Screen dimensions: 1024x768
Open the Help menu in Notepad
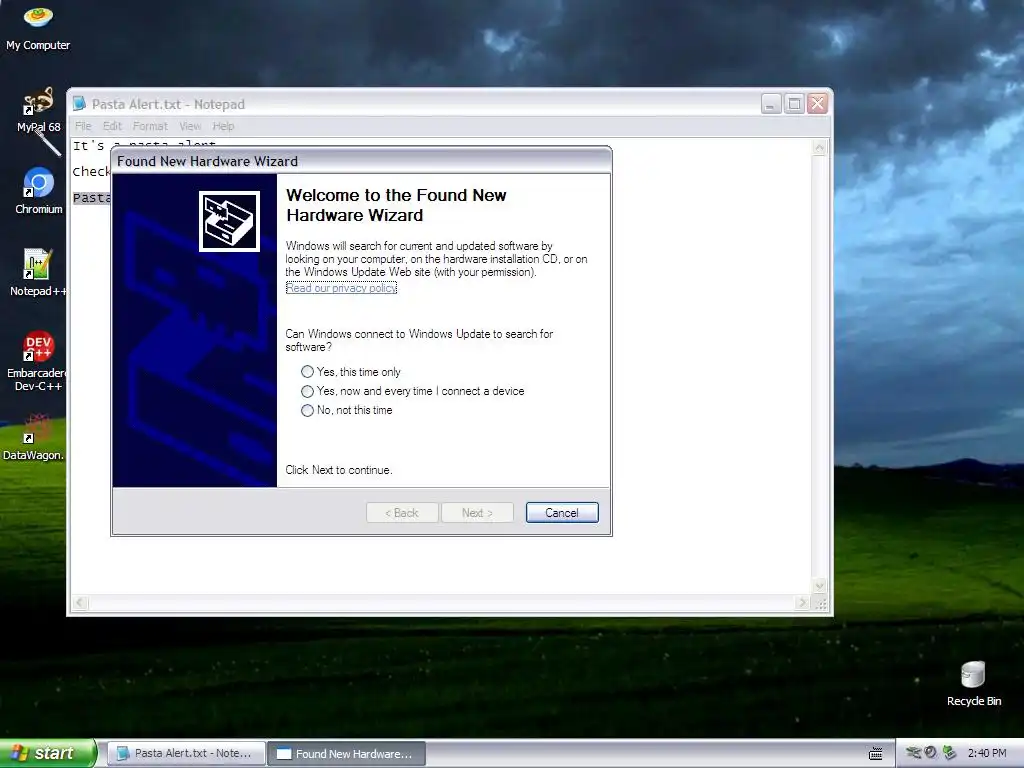click(223, 126)
